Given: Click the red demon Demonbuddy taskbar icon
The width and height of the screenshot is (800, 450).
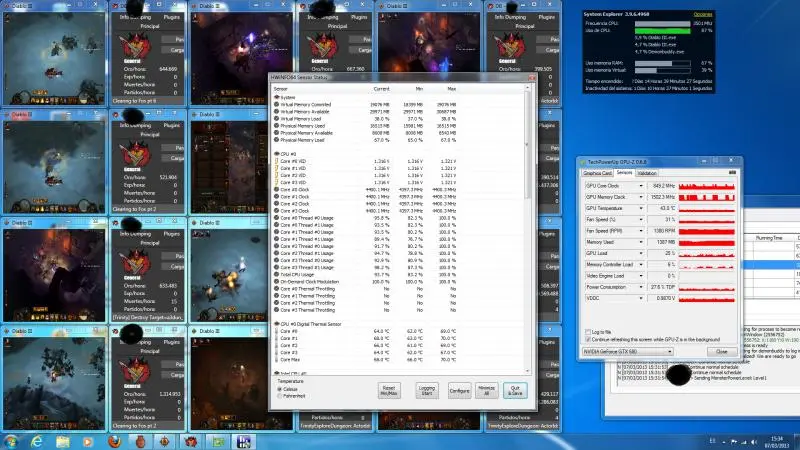Looking at the screenshot, I should click(191, 442).
